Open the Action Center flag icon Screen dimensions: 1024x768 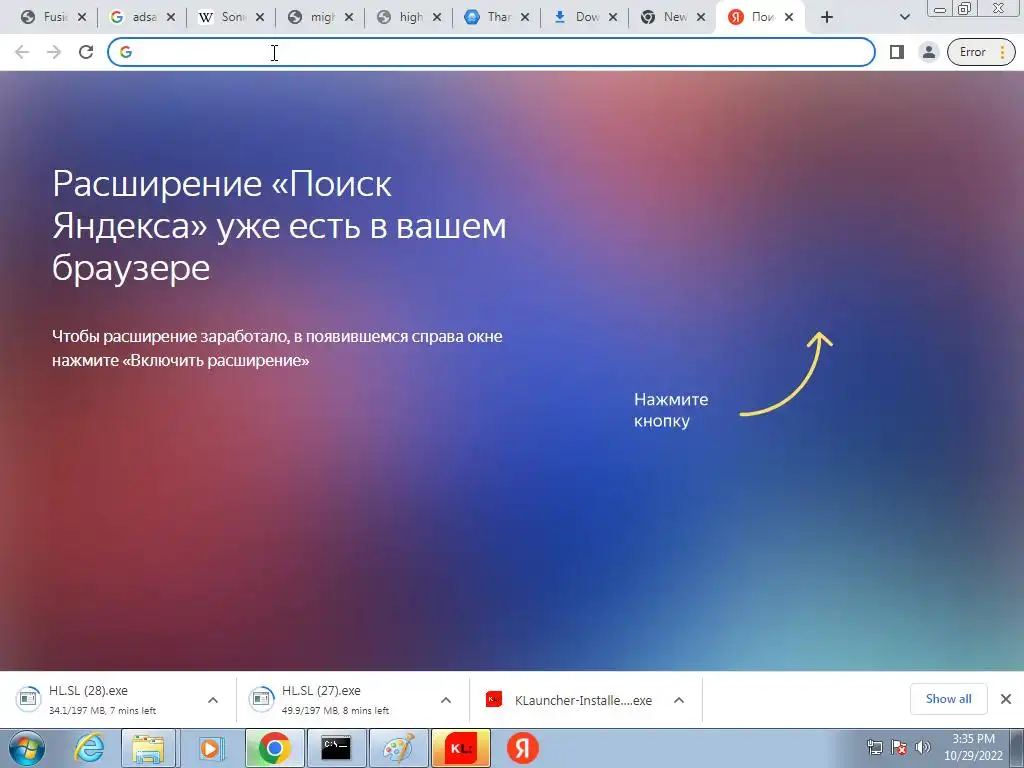(x=899, y=747)
